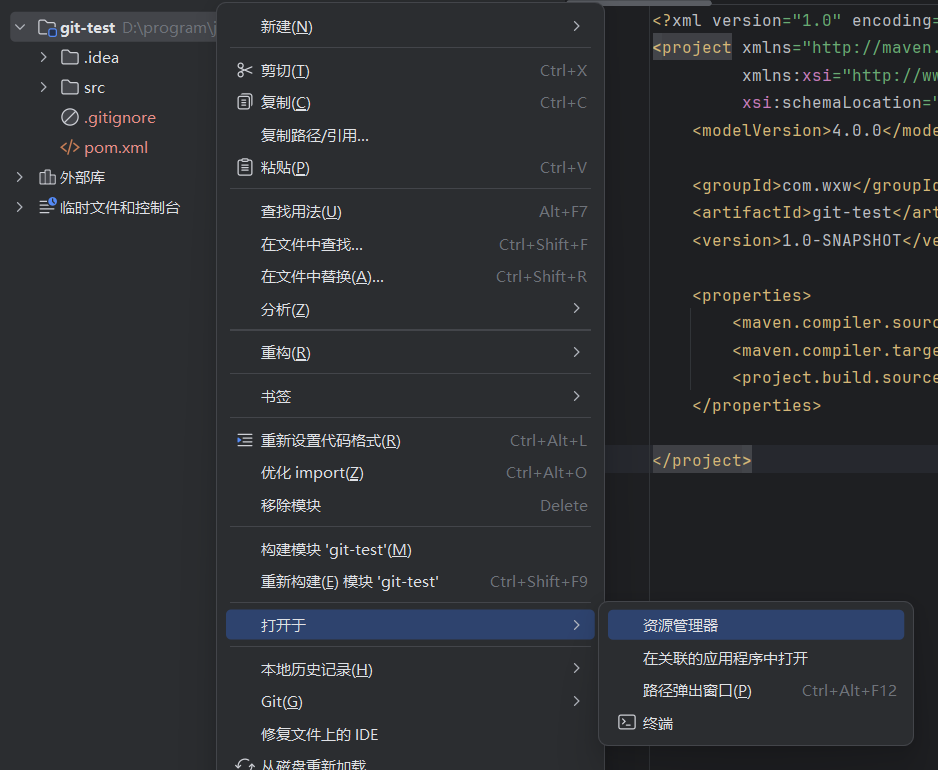938x770 pixels.
Task: Select the 打开于 menu entry
Action: (x=410, y=625)
